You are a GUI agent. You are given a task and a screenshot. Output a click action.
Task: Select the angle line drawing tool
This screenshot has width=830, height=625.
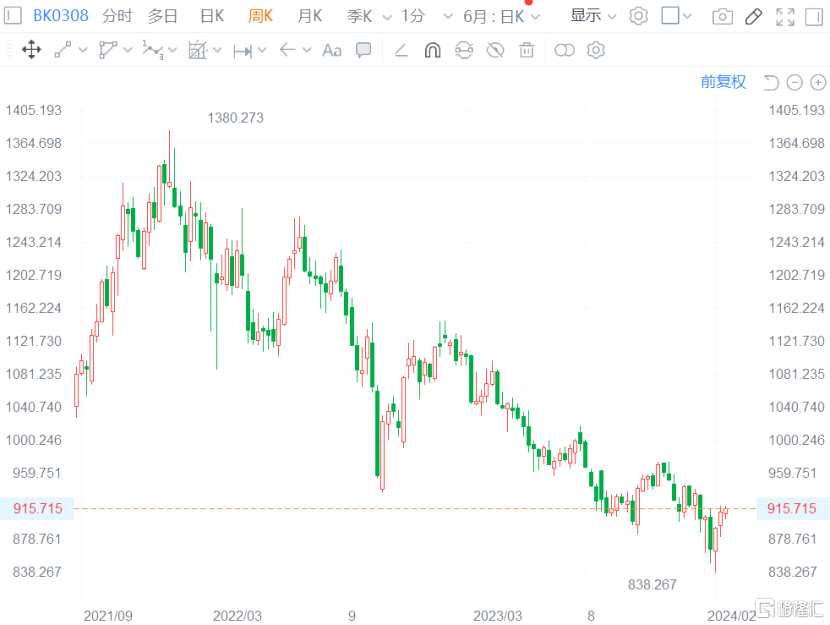(x=402, y=50)
